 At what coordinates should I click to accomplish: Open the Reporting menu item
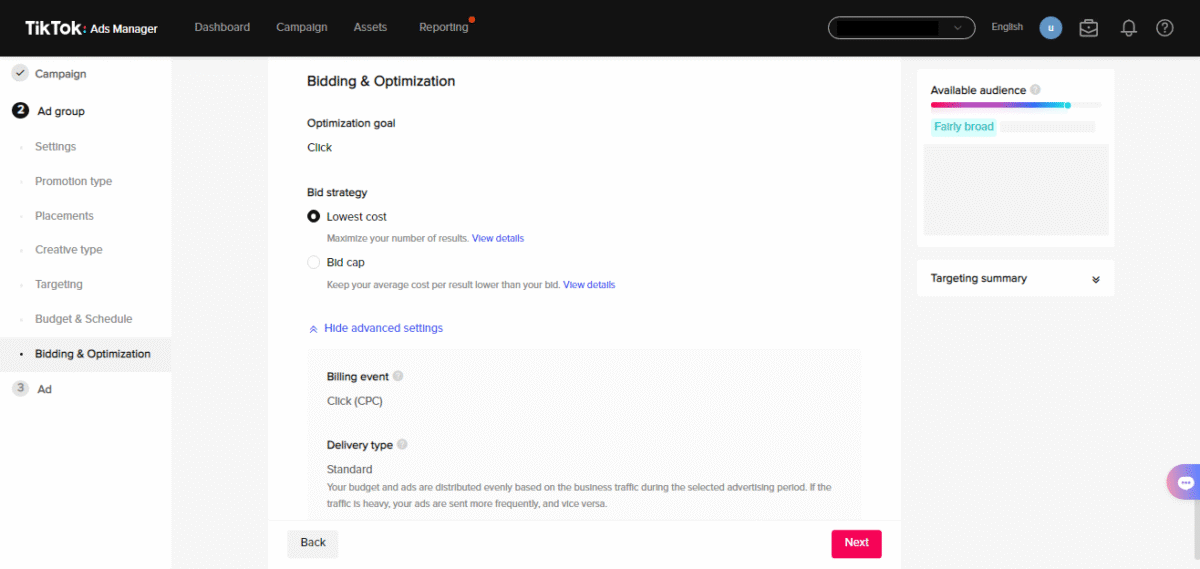444,27
